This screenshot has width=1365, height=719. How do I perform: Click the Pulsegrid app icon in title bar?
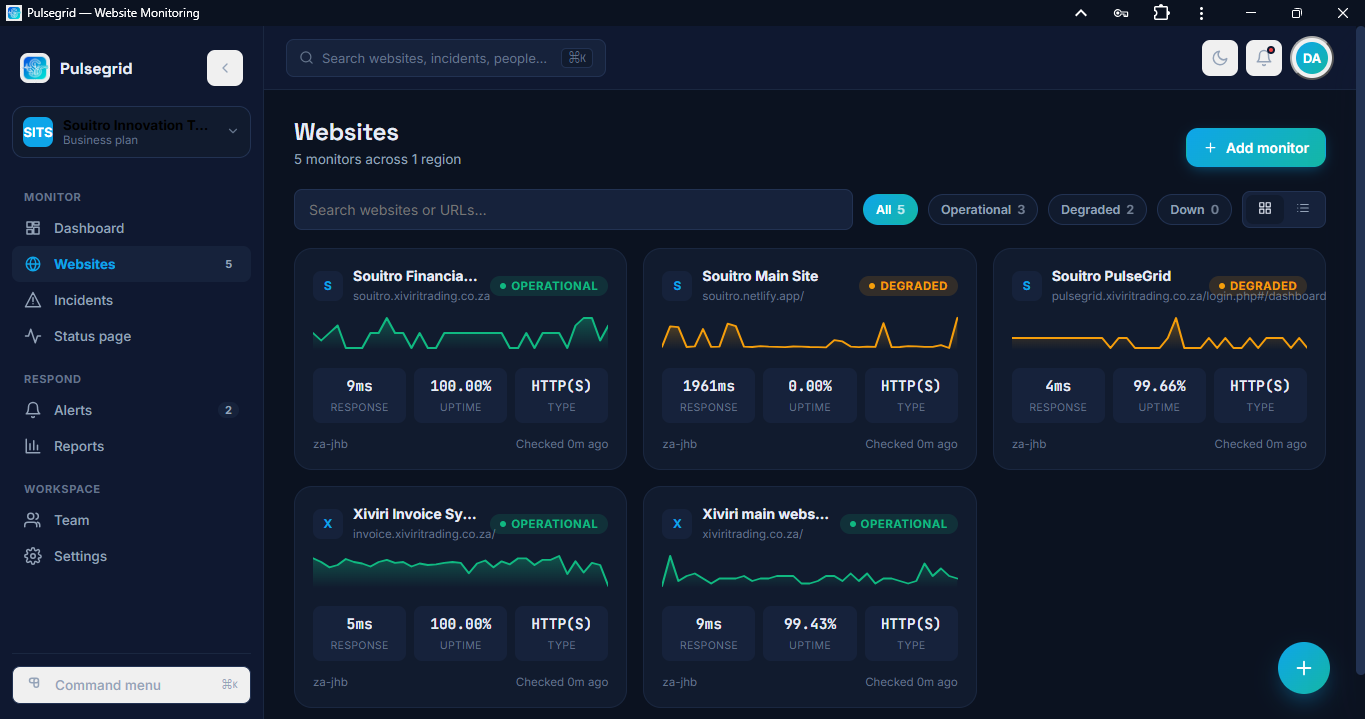(13, 13)
